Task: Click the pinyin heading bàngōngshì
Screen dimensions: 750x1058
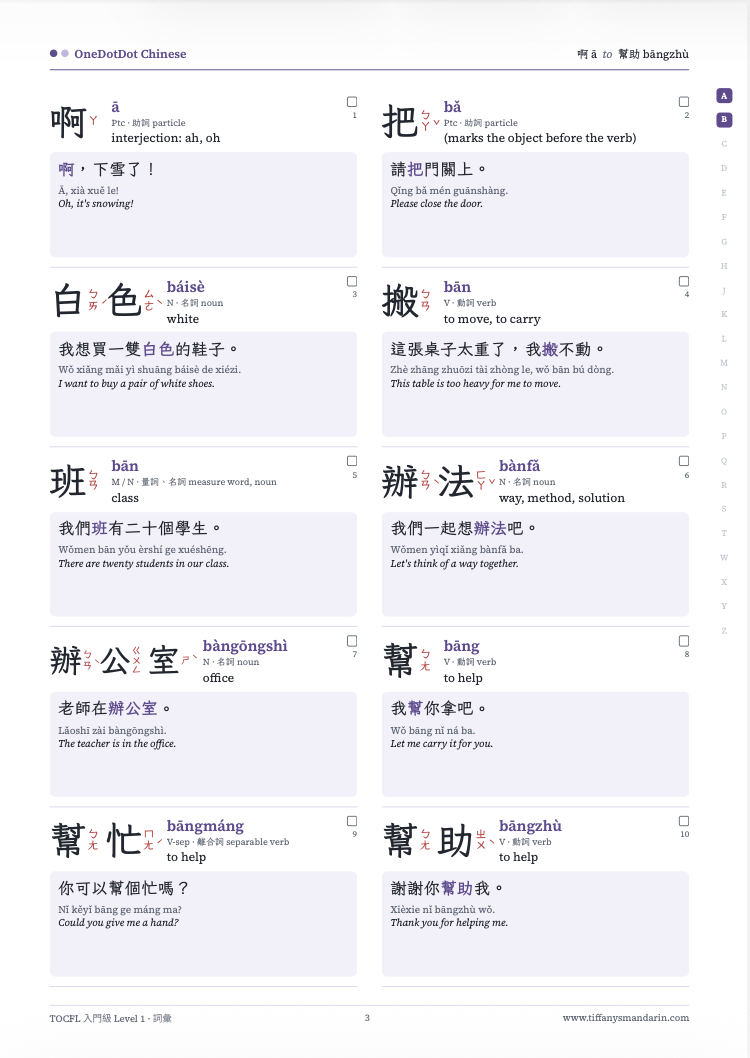Action: click(x=245, y=646)
